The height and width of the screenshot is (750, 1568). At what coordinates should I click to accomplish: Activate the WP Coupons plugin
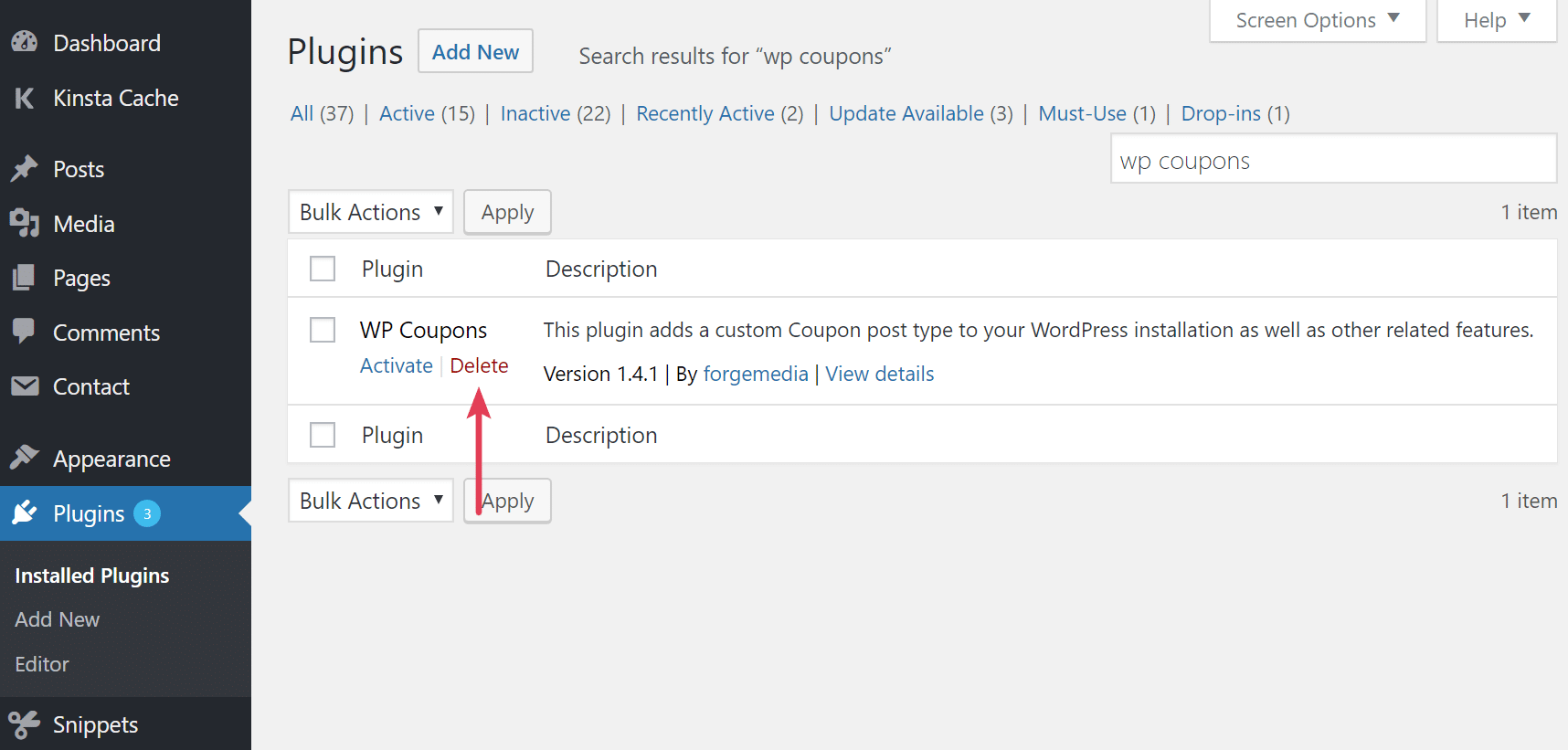(397, 365)
